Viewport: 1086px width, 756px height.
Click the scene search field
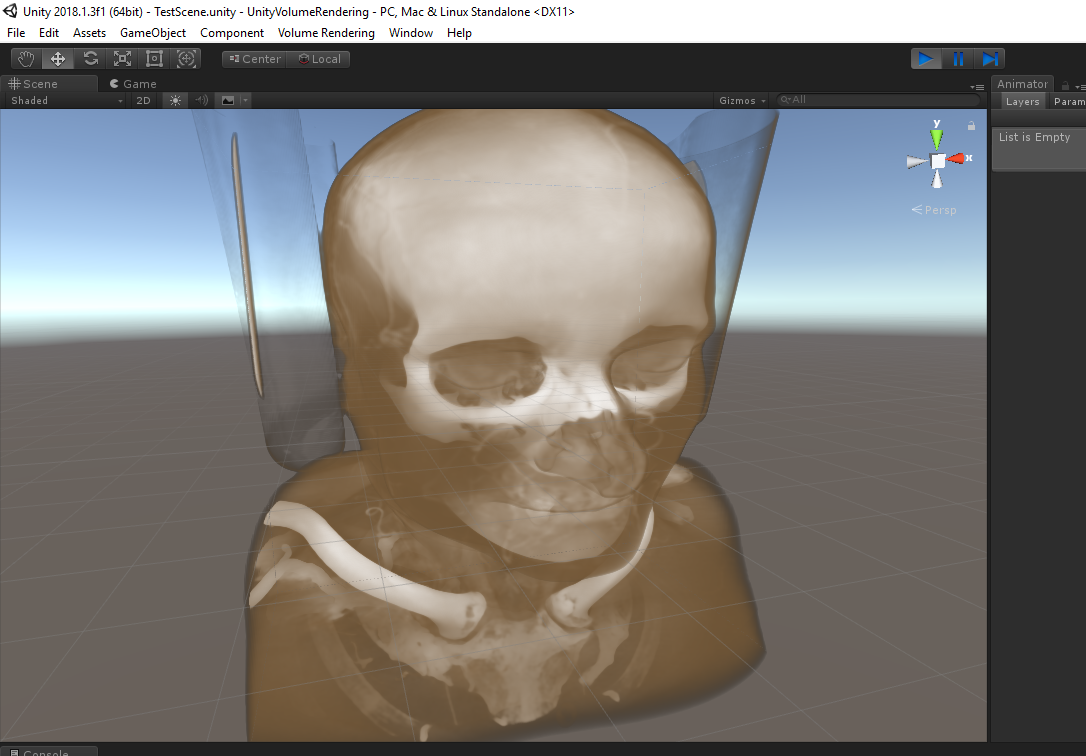coord(880,100)
